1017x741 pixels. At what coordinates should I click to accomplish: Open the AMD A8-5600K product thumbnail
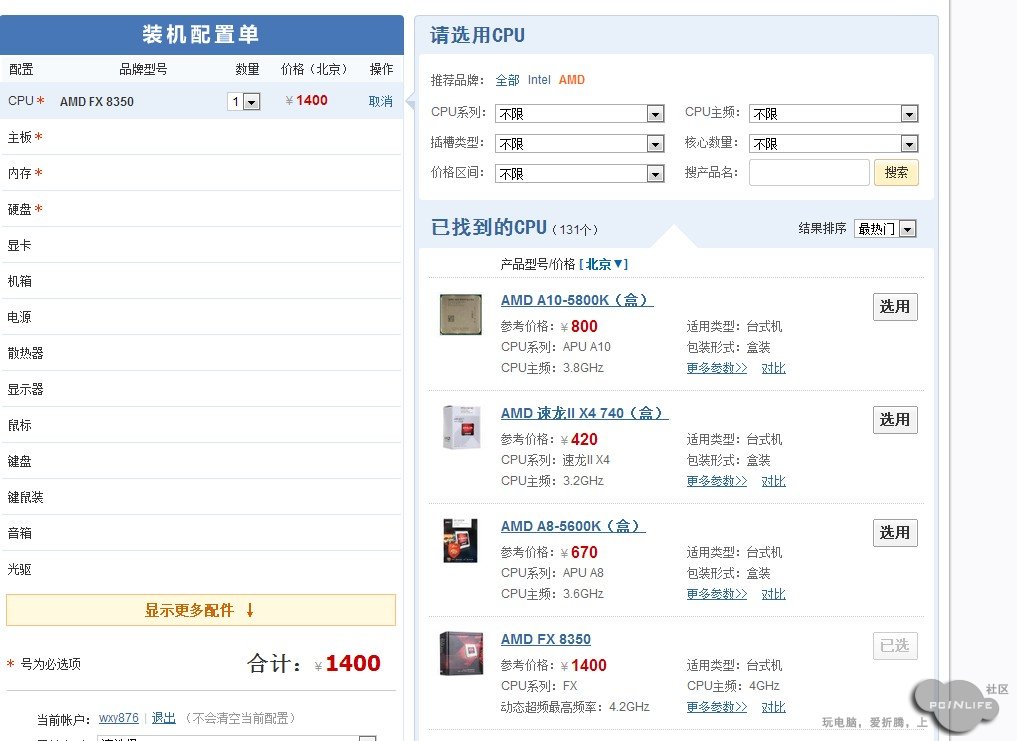point(461,541)
